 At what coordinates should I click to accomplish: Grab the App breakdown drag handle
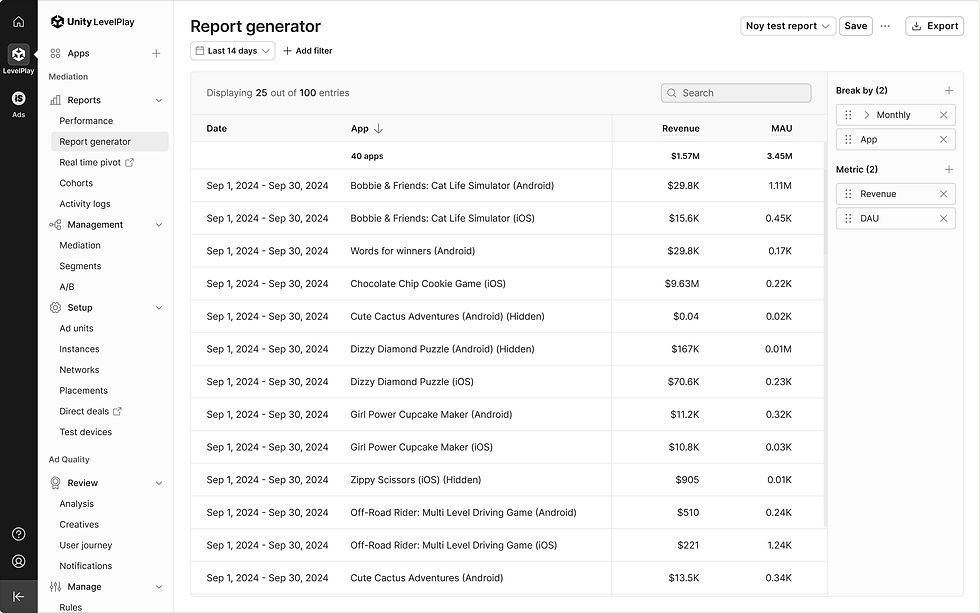pyautogui.click(x=848, y=139)
